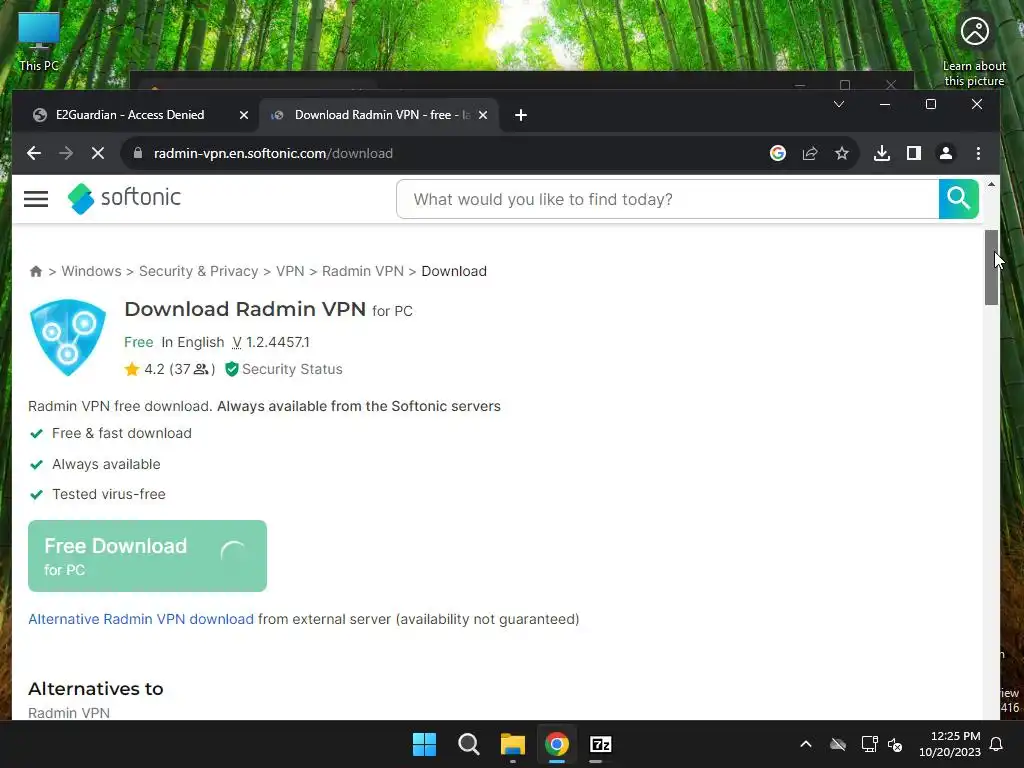Open Windows breadcrumb link
Image resolution: width=1024 pixels, height=768 pixels.
click(91, 271)
